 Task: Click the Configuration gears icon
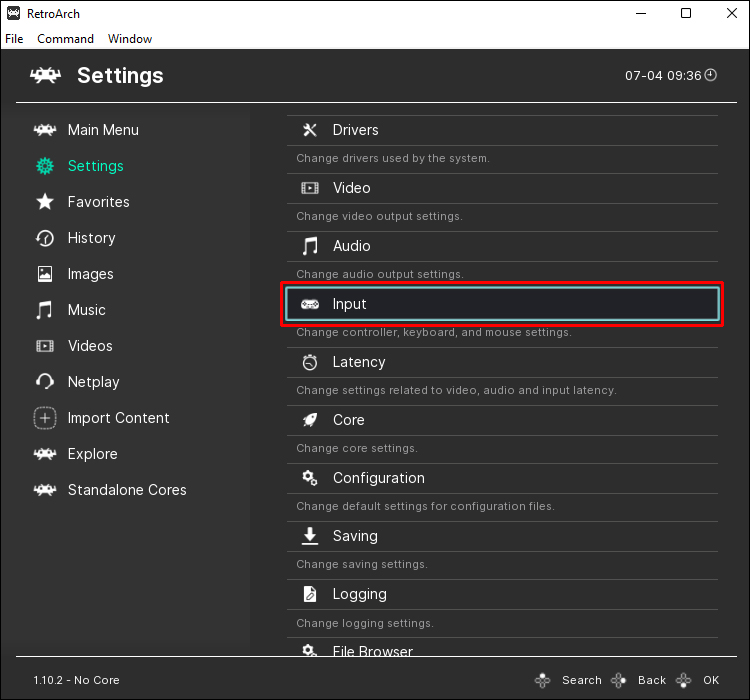point(310,478)
